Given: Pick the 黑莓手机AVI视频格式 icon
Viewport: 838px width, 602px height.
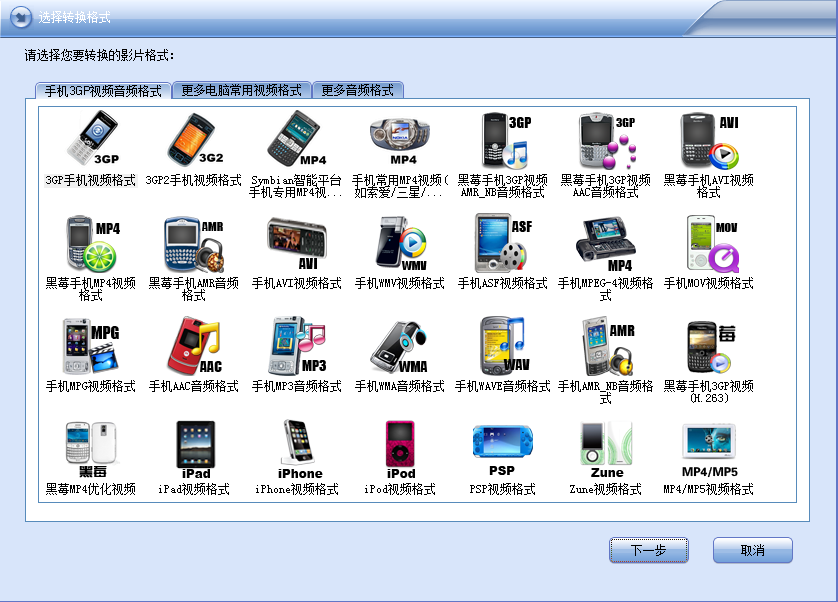Looking at the screenshot, I should click(x=710, y=140).
